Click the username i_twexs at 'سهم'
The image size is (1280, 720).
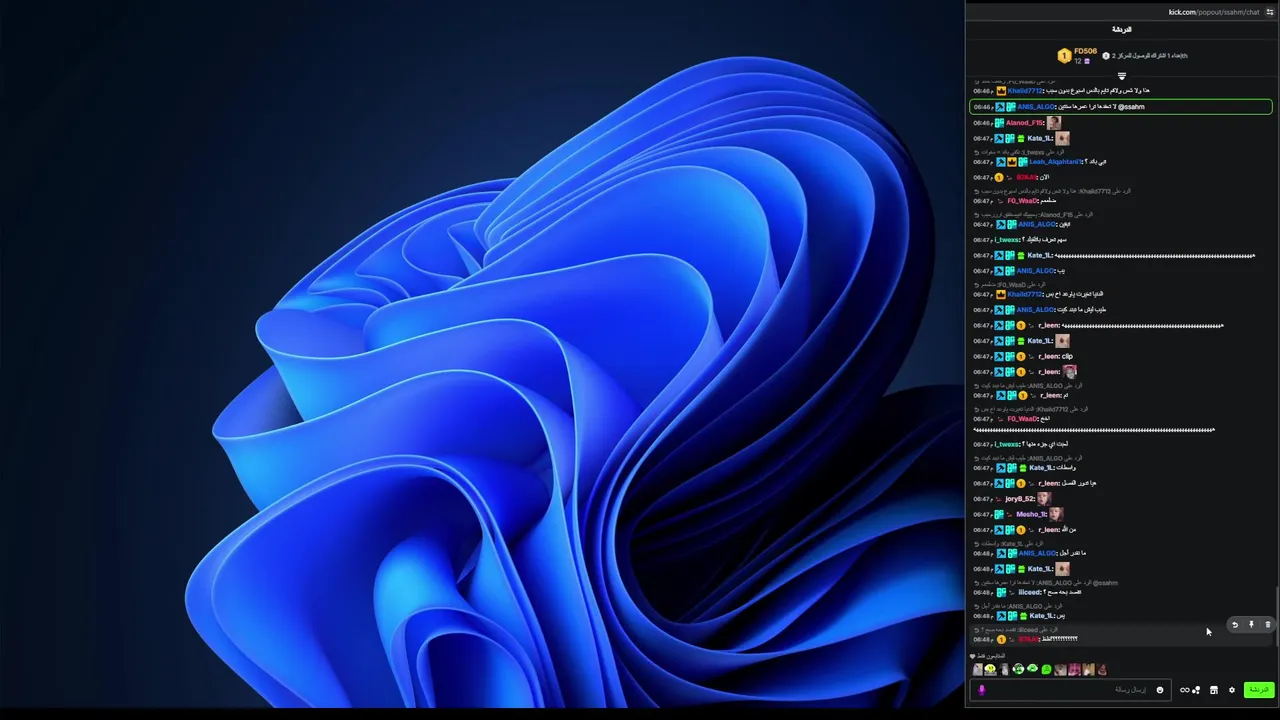tap(1006, 240)
